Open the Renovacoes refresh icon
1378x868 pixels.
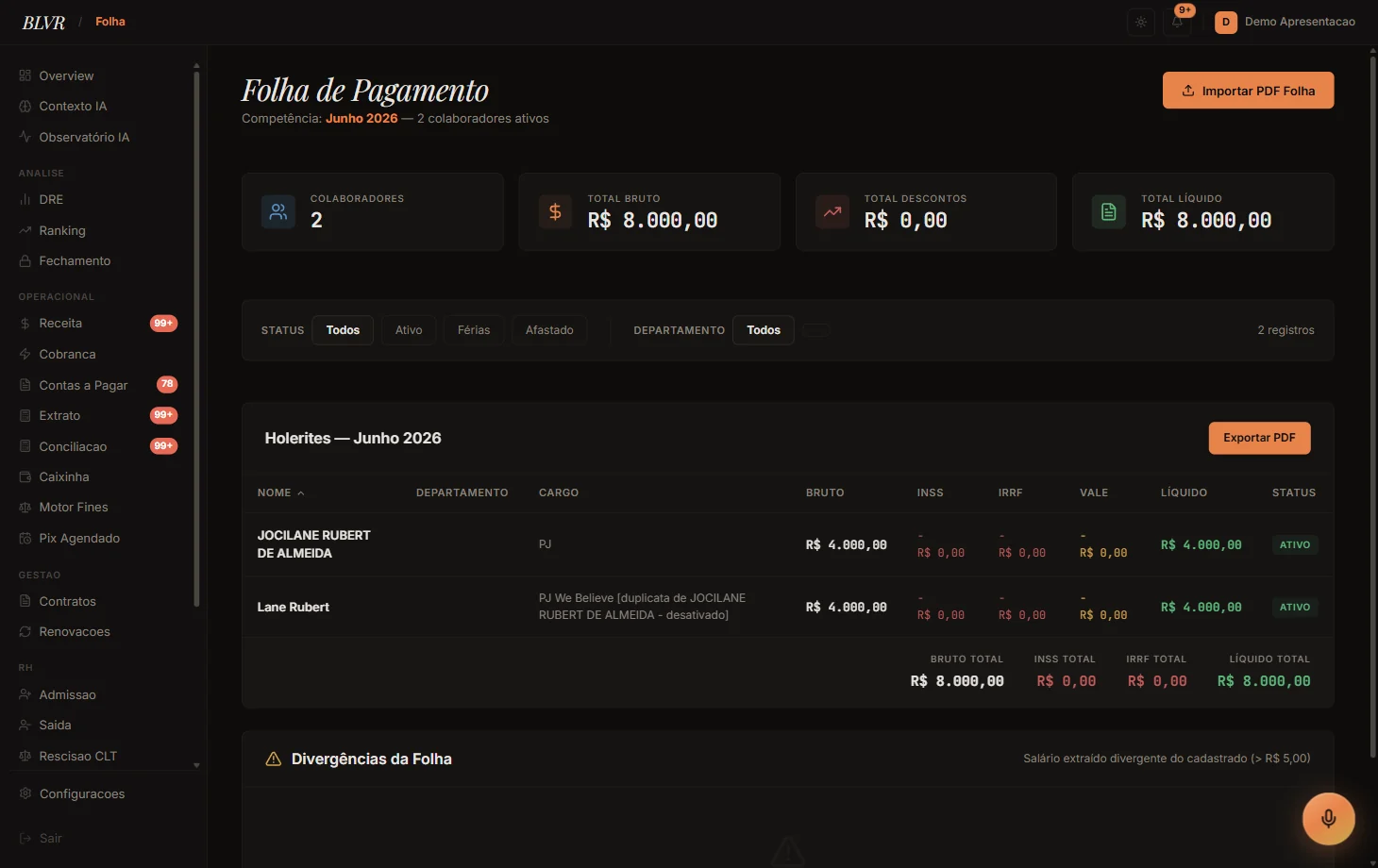tap(25, 632)
